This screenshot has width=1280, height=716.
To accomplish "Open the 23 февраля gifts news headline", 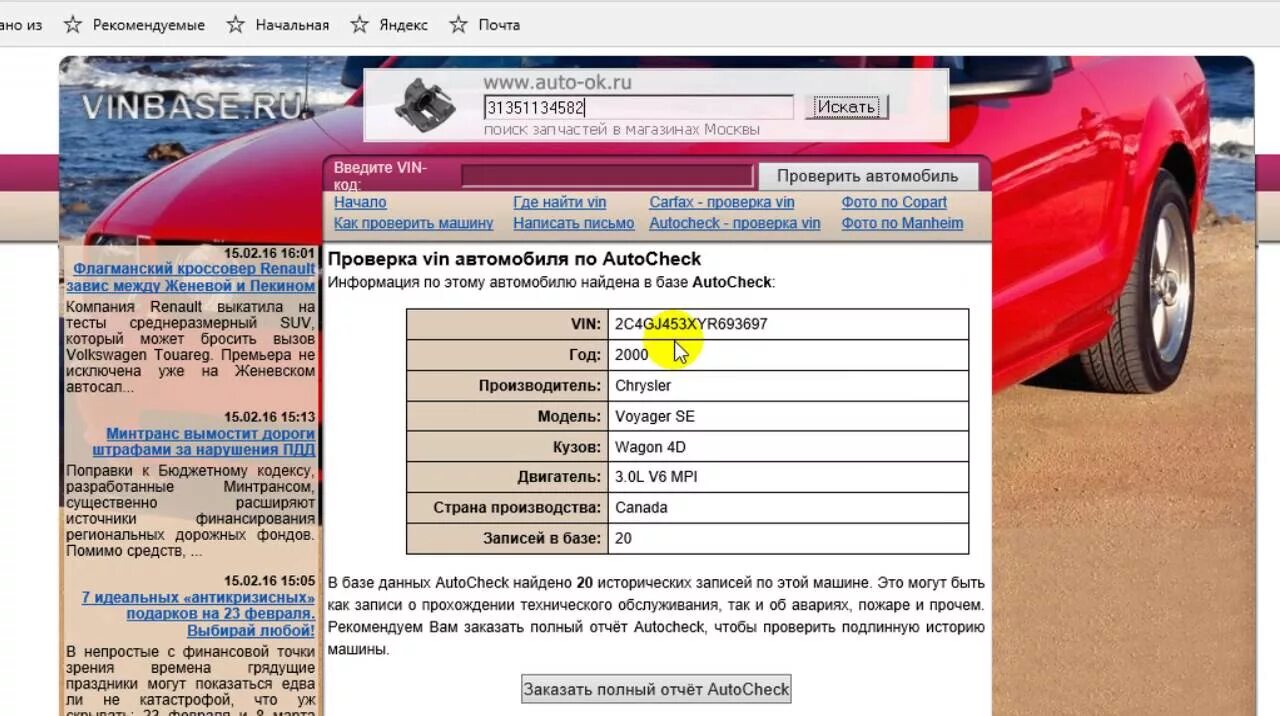I will point(198,614).
